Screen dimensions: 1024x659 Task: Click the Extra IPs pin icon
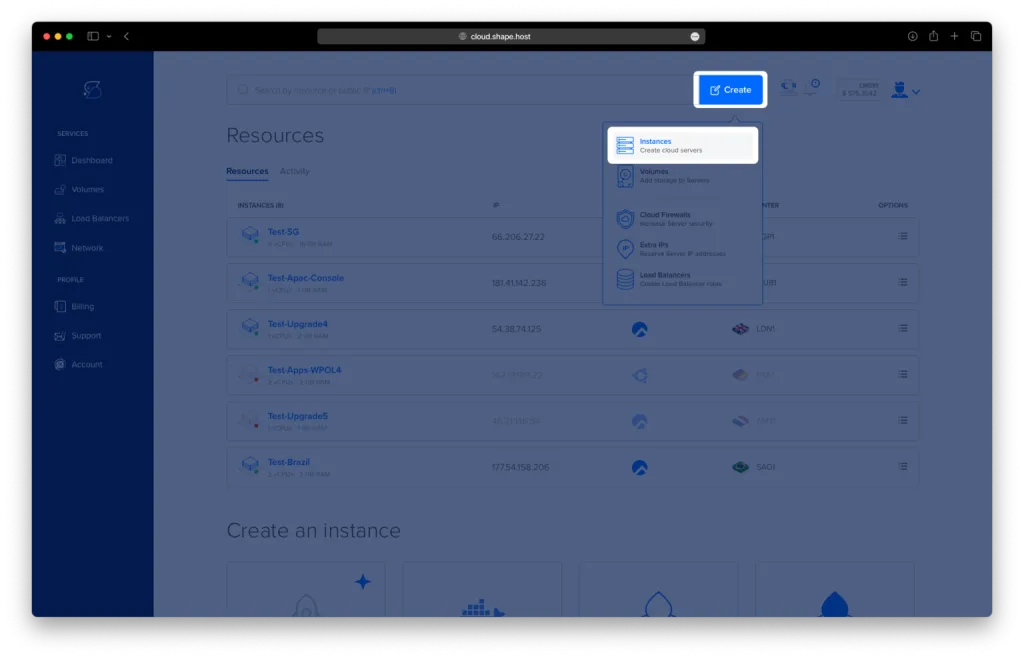click(x=625, y=249)
